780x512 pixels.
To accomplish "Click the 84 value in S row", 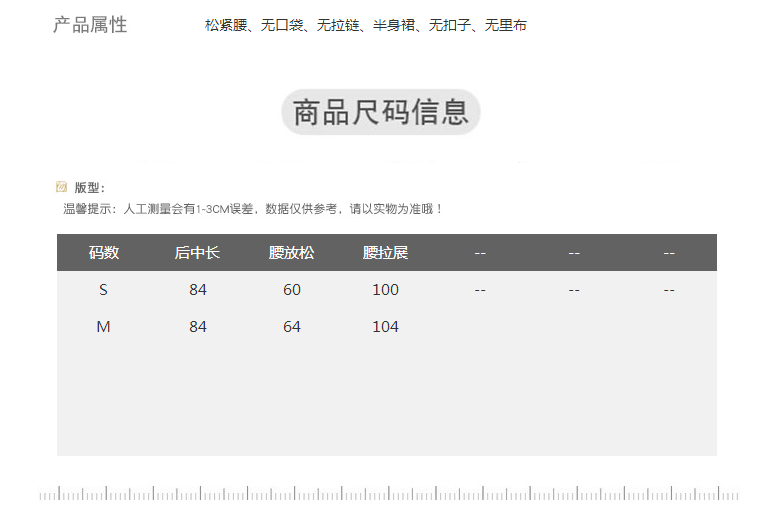I will coord(197,290).
